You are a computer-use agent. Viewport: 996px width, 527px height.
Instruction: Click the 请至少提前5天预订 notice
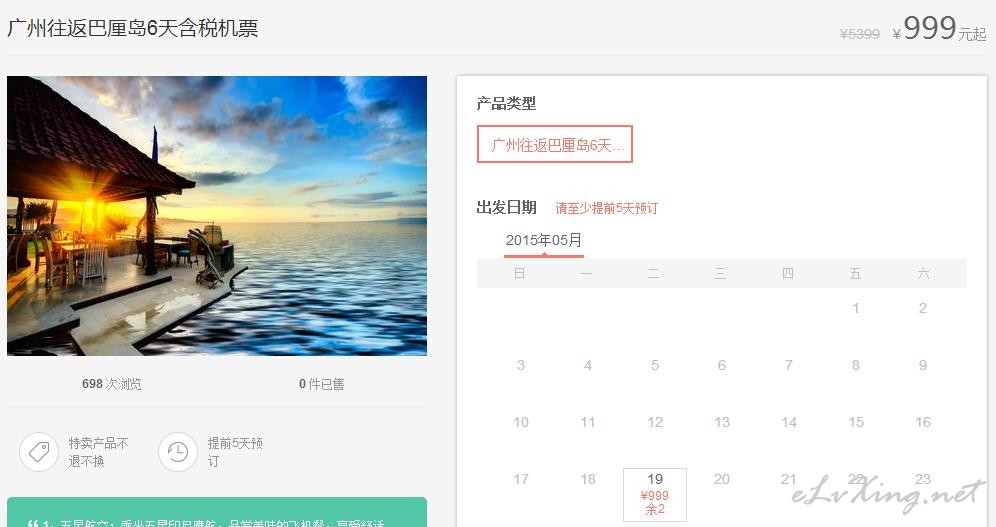607,208
